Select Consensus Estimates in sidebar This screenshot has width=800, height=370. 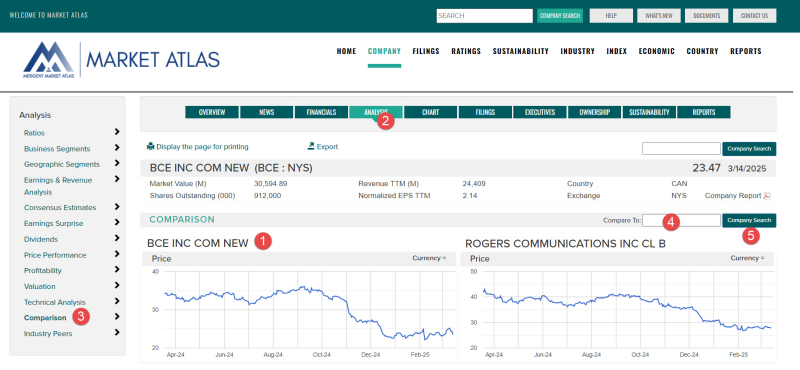pos(60,208)
